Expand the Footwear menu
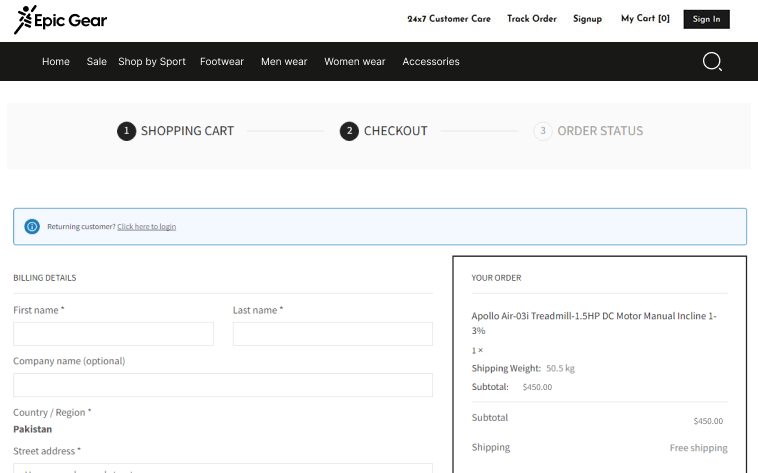Image resolution: width=758 pixels, height=473 pixels. (x=222, y=62)
